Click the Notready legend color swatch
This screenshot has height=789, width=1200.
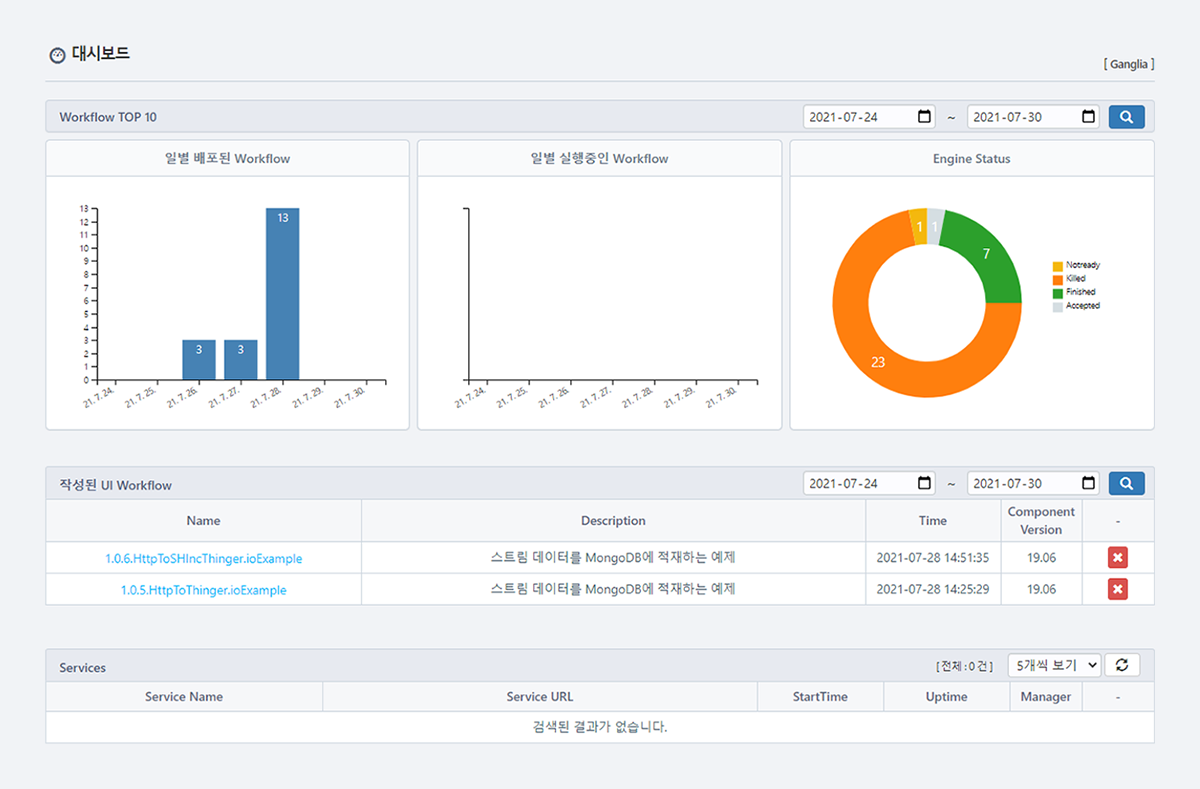pyautogui.click(x=1058, y=266)
